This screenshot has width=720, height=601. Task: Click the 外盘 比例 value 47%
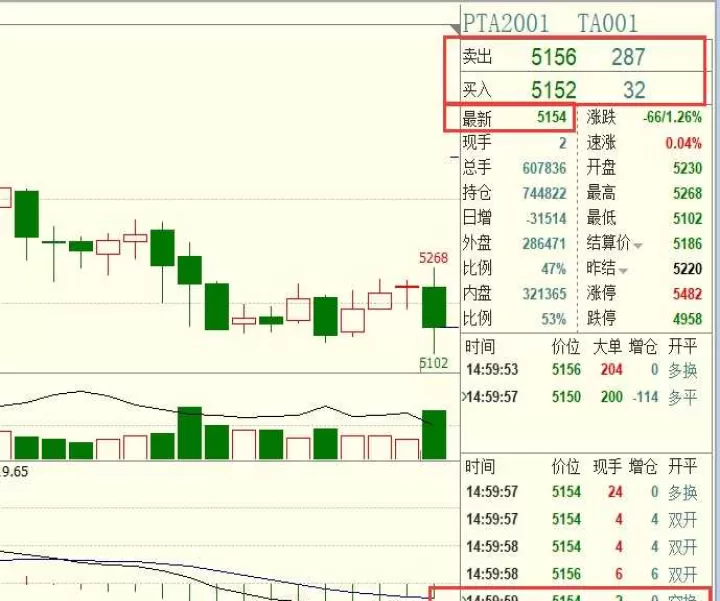(x=553, y=269)
